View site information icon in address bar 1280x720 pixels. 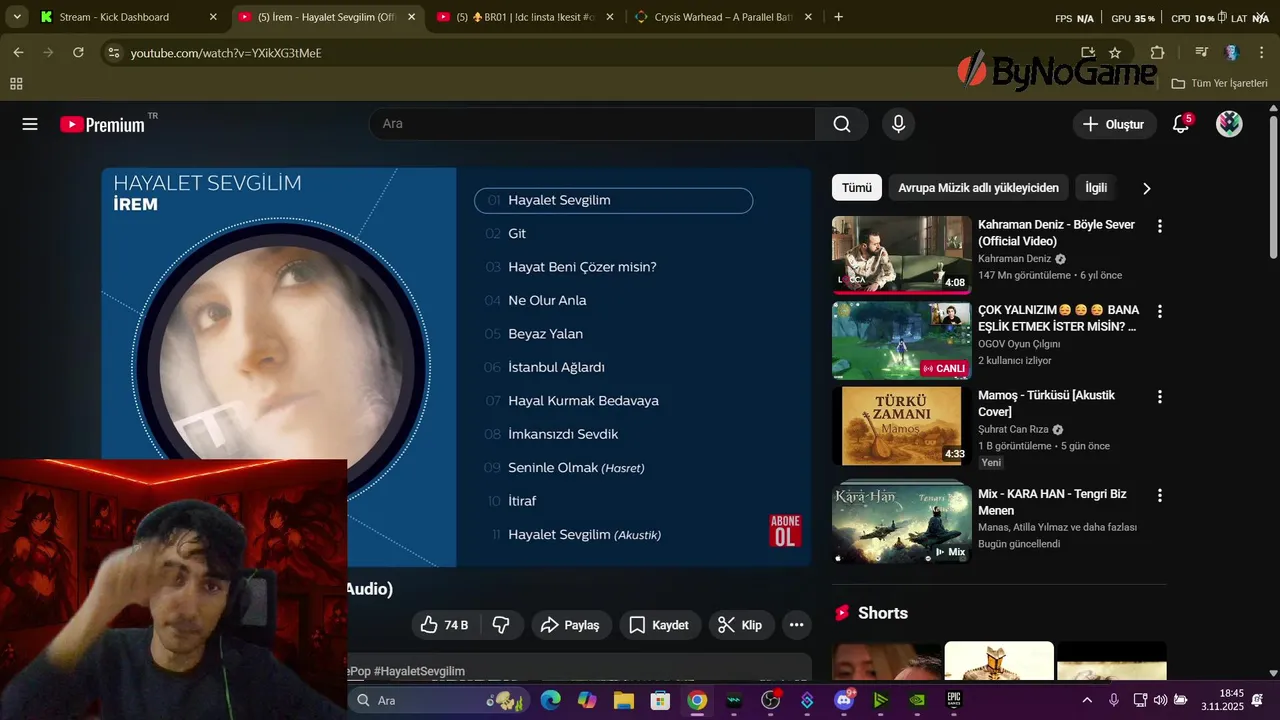113,53
